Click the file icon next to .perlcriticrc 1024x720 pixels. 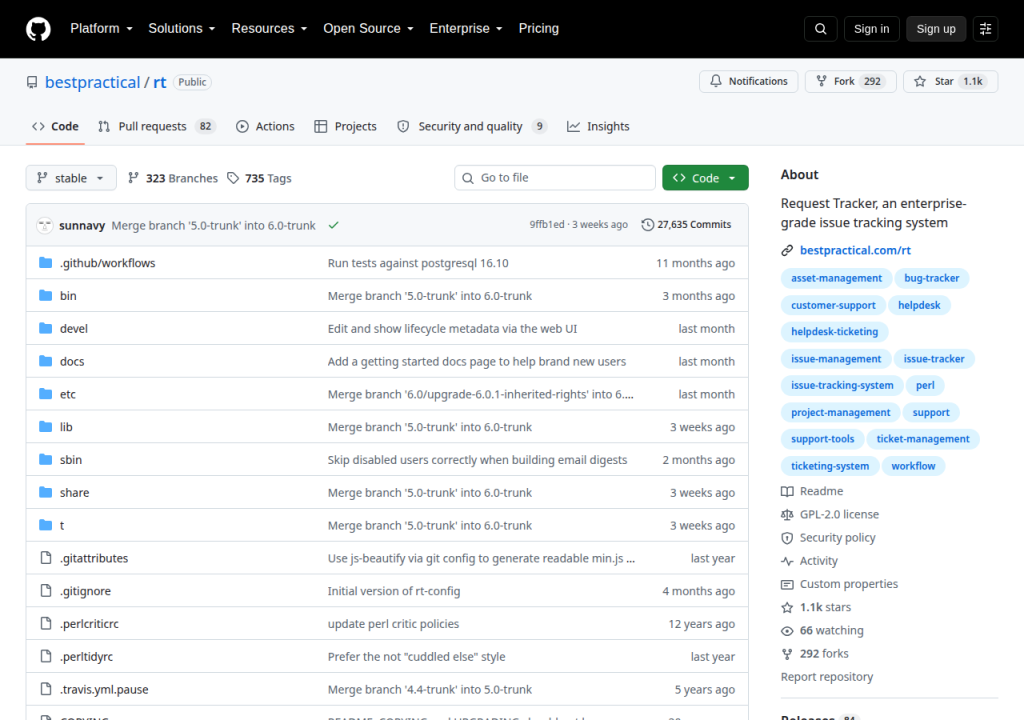pos(46,623)
